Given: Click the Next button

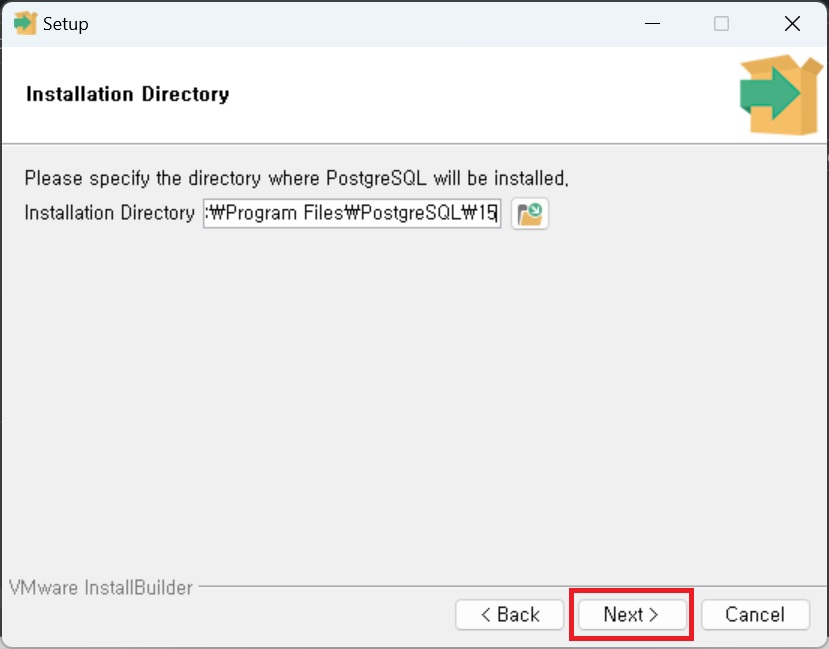Looking at the screenshot, I should tap(632, 615).
